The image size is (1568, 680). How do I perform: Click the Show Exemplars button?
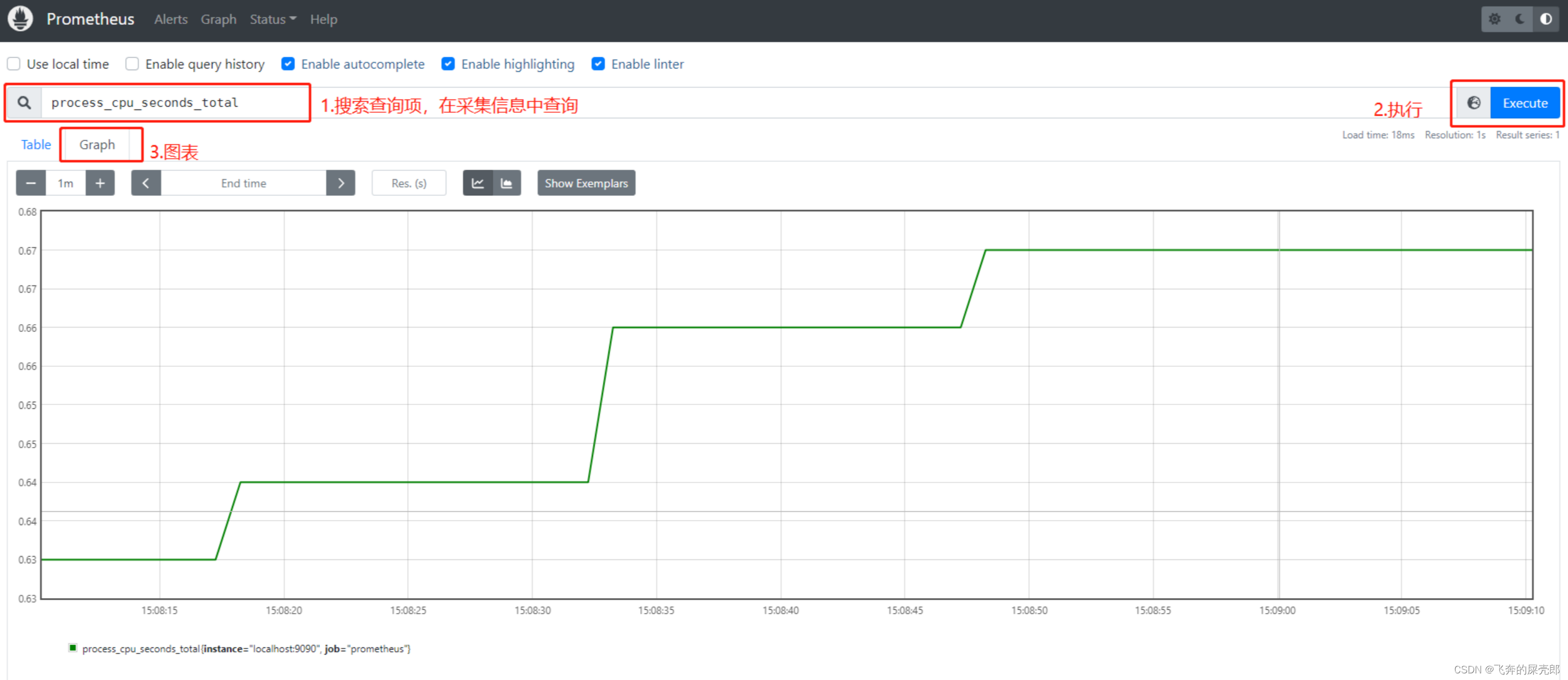pyautogui.click(x=586, y=183)
